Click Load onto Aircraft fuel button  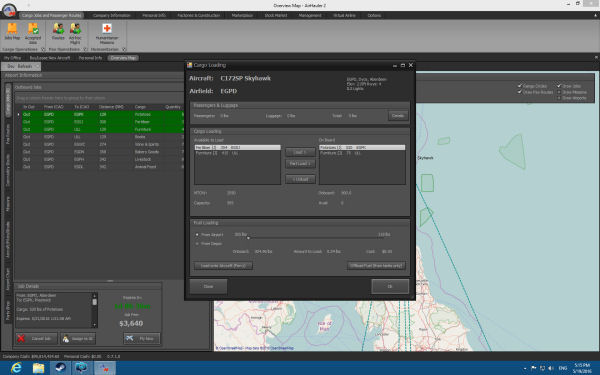223,266
